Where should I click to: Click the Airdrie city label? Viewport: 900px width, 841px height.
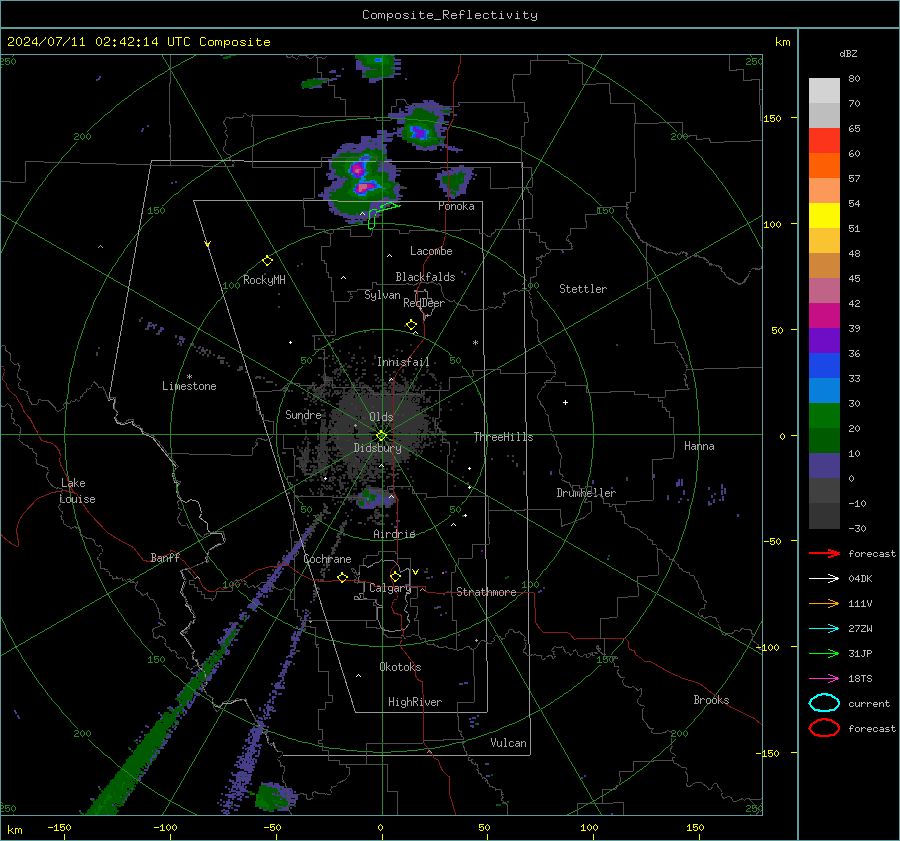click(394, 534)
